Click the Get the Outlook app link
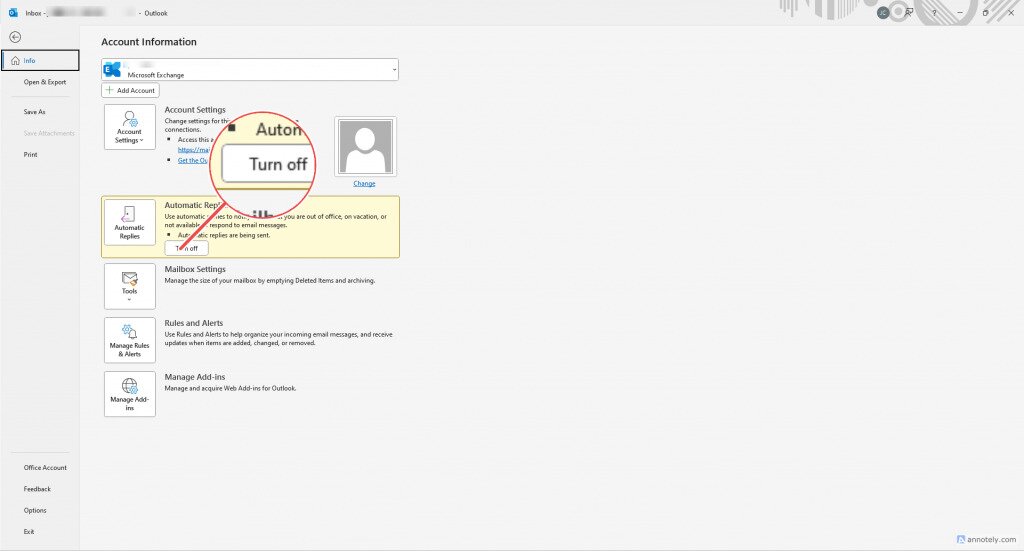The height and width of the screenshot is (551, 1024). tap(193, 161)
